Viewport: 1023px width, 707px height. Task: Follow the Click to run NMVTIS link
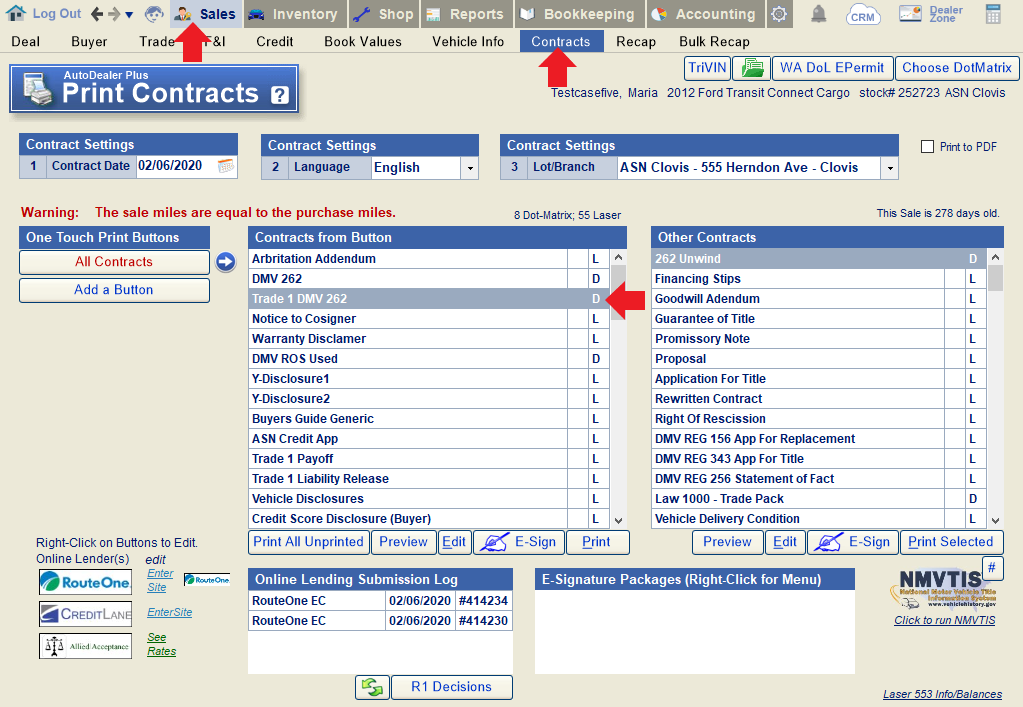click(945, 620)
